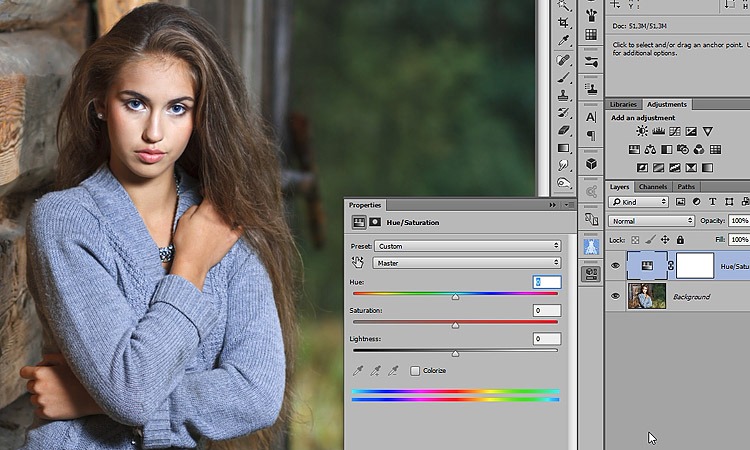Open the 3D panel cube icon

(591, 164)
